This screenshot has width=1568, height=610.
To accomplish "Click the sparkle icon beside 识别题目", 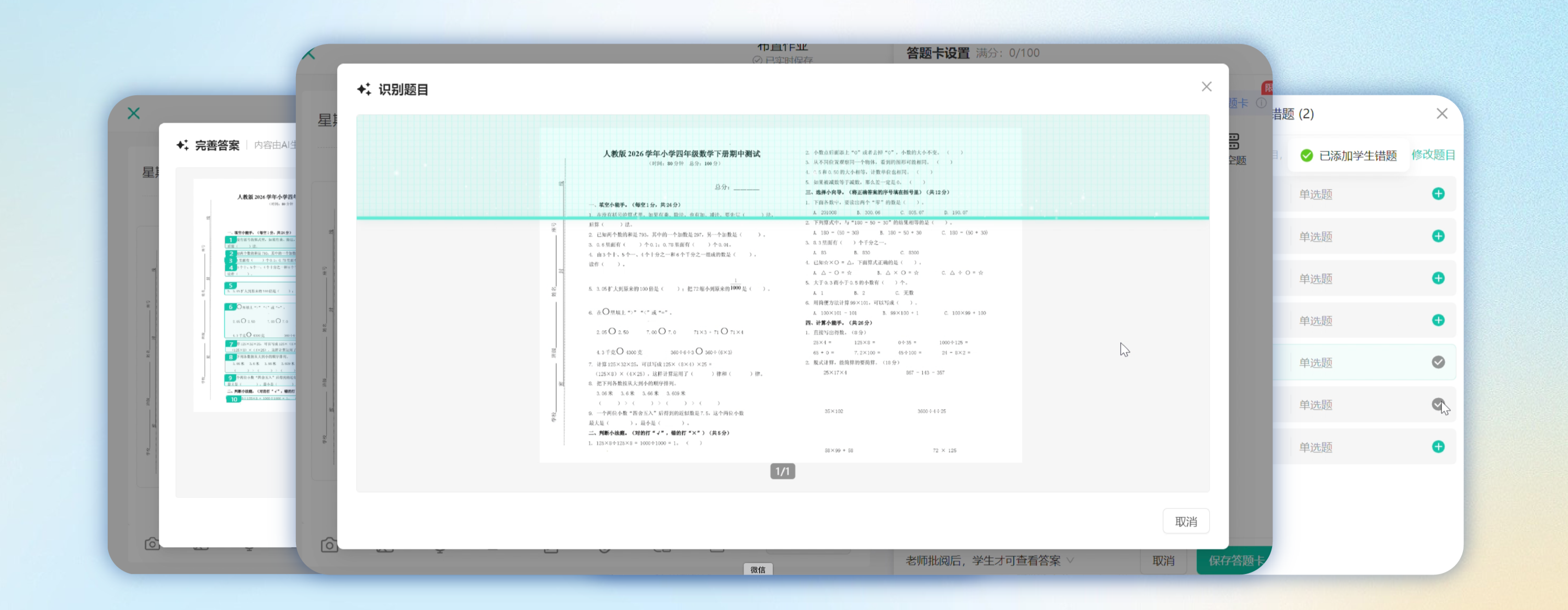I will tap(364, 89).
